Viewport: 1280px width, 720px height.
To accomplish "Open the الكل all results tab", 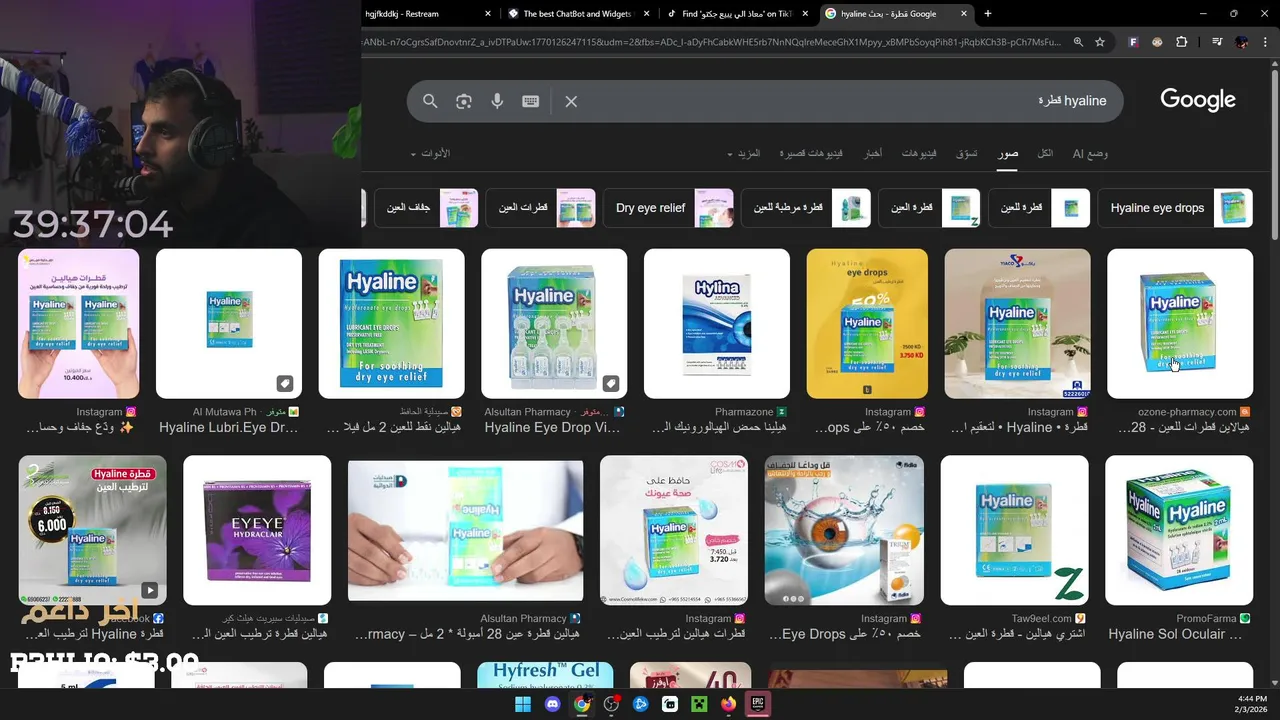I will [x=1045, y=153].
